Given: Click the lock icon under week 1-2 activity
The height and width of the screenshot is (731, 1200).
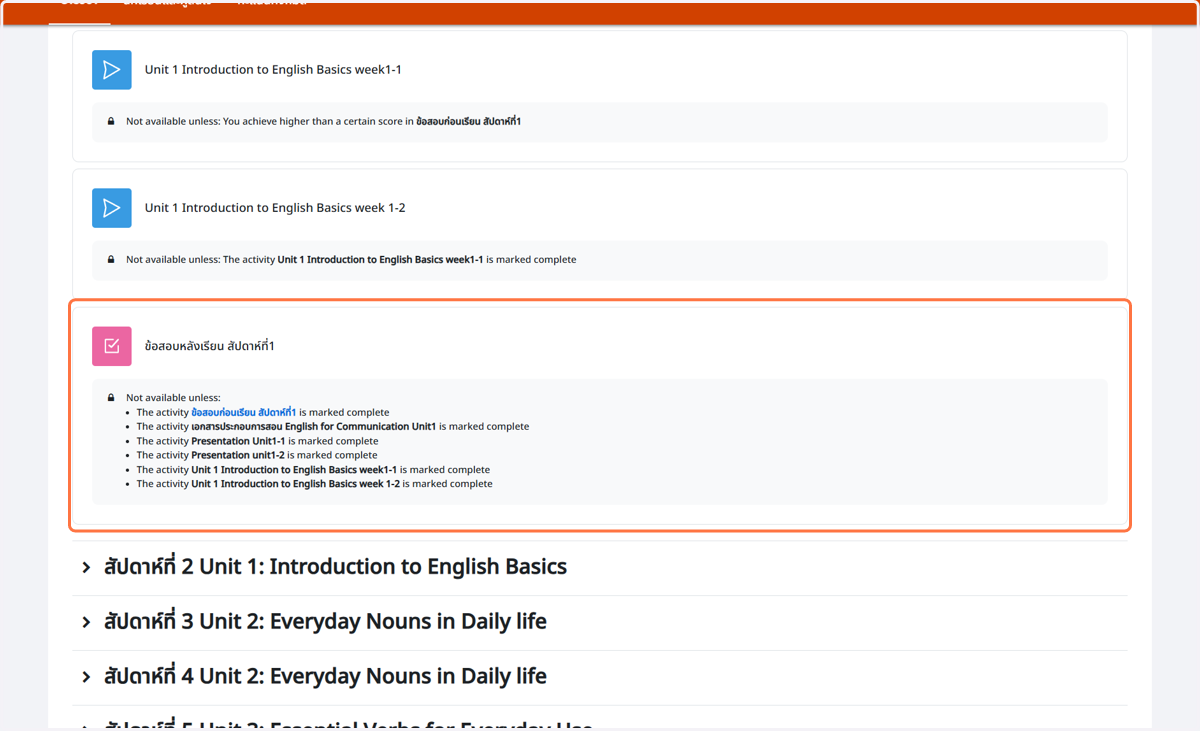Looking at the screenshot, I should click(111, 260).
